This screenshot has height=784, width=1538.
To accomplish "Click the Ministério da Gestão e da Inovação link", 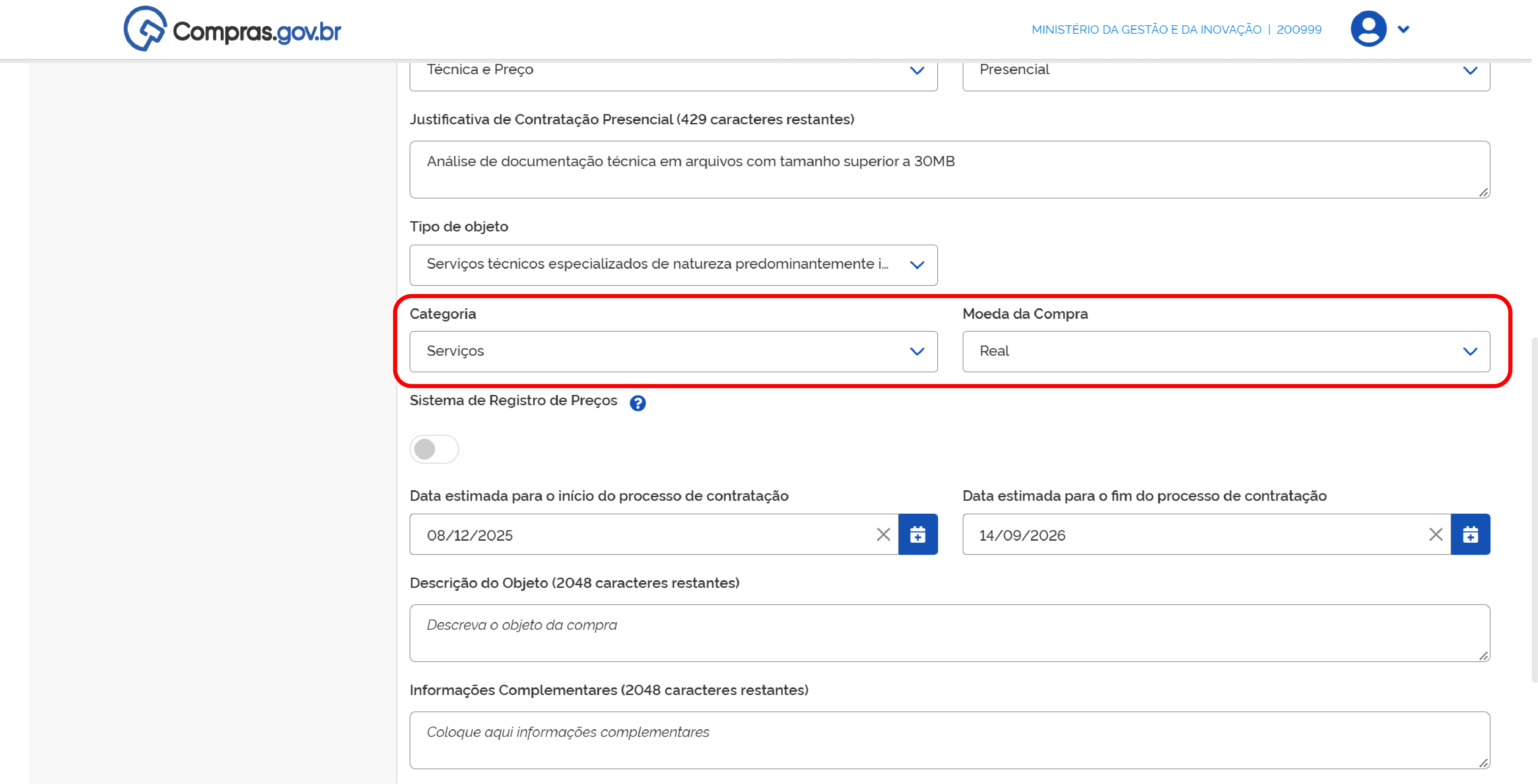I will click(x=1176, y=29).
